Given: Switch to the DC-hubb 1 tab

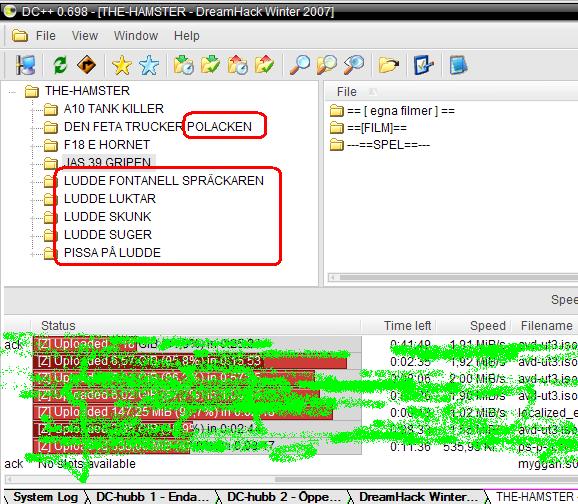Looking at the screenshot, I should 152,497.
